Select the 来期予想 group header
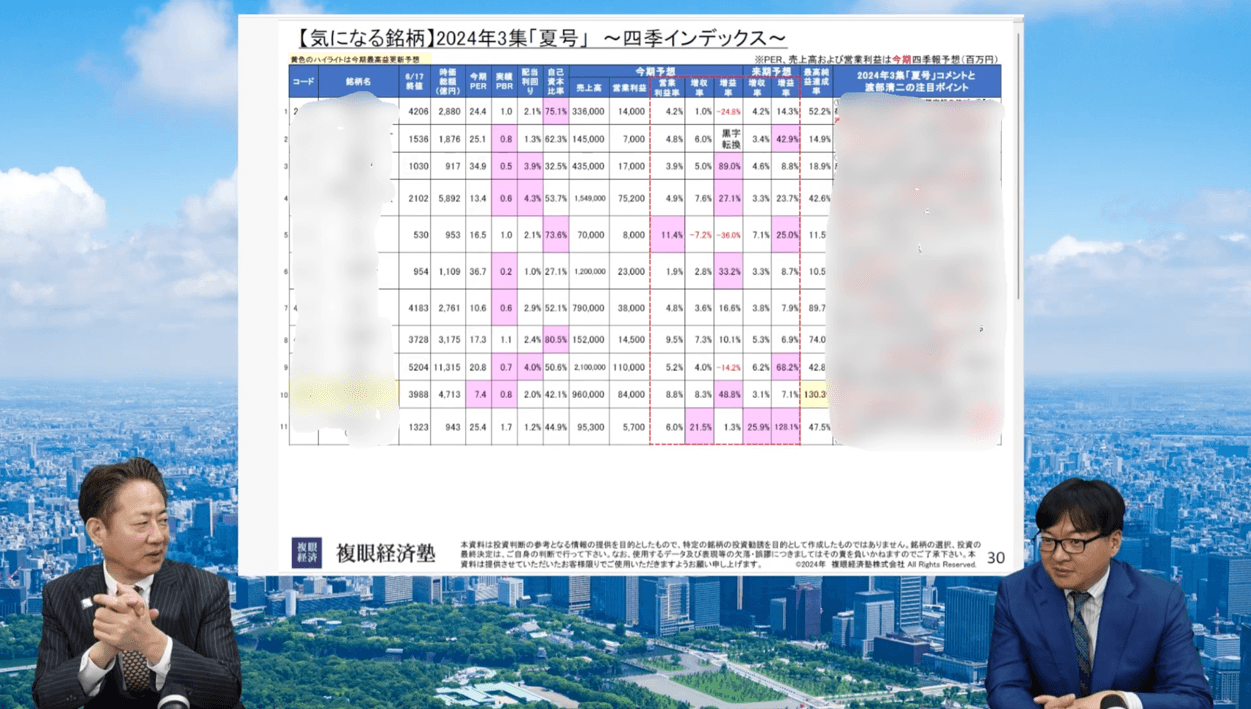The width and height of the screenshot is (1251, 709). coord(771,72)
